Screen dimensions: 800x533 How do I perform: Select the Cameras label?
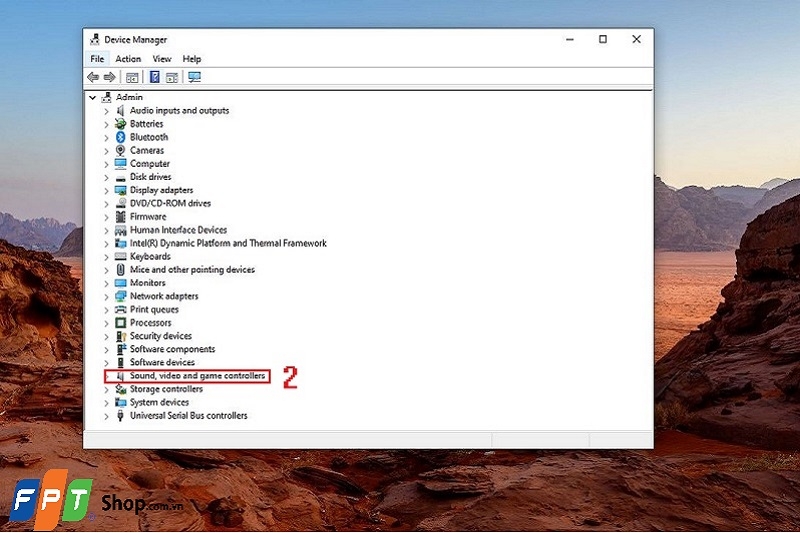(x=147, y=150)
